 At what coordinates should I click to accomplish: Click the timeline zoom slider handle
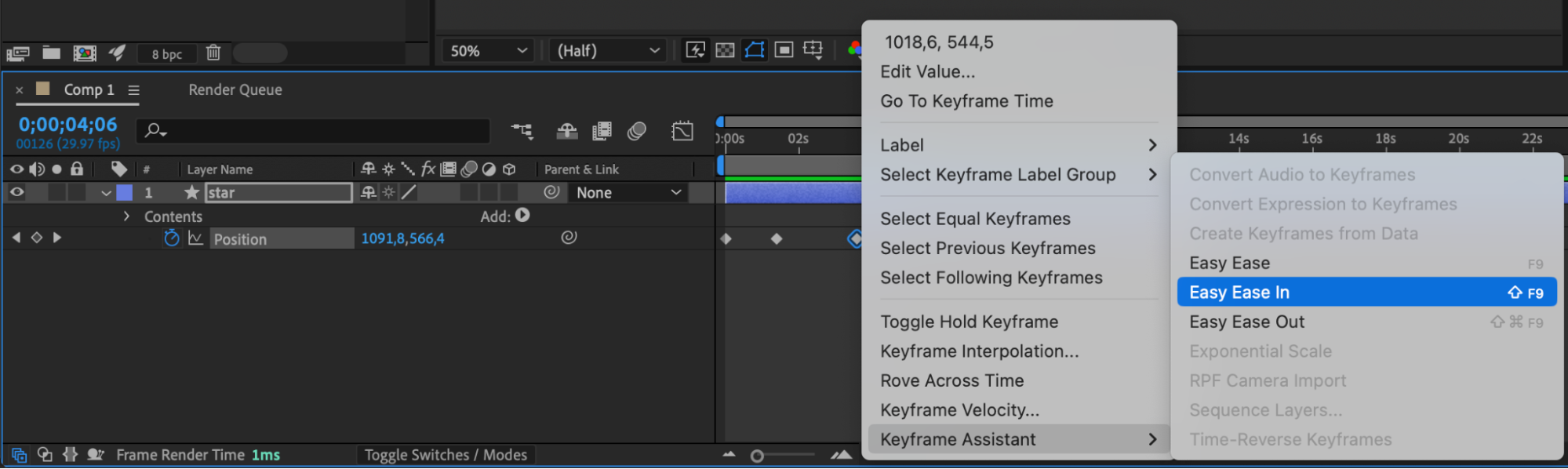tap(757, 456)
